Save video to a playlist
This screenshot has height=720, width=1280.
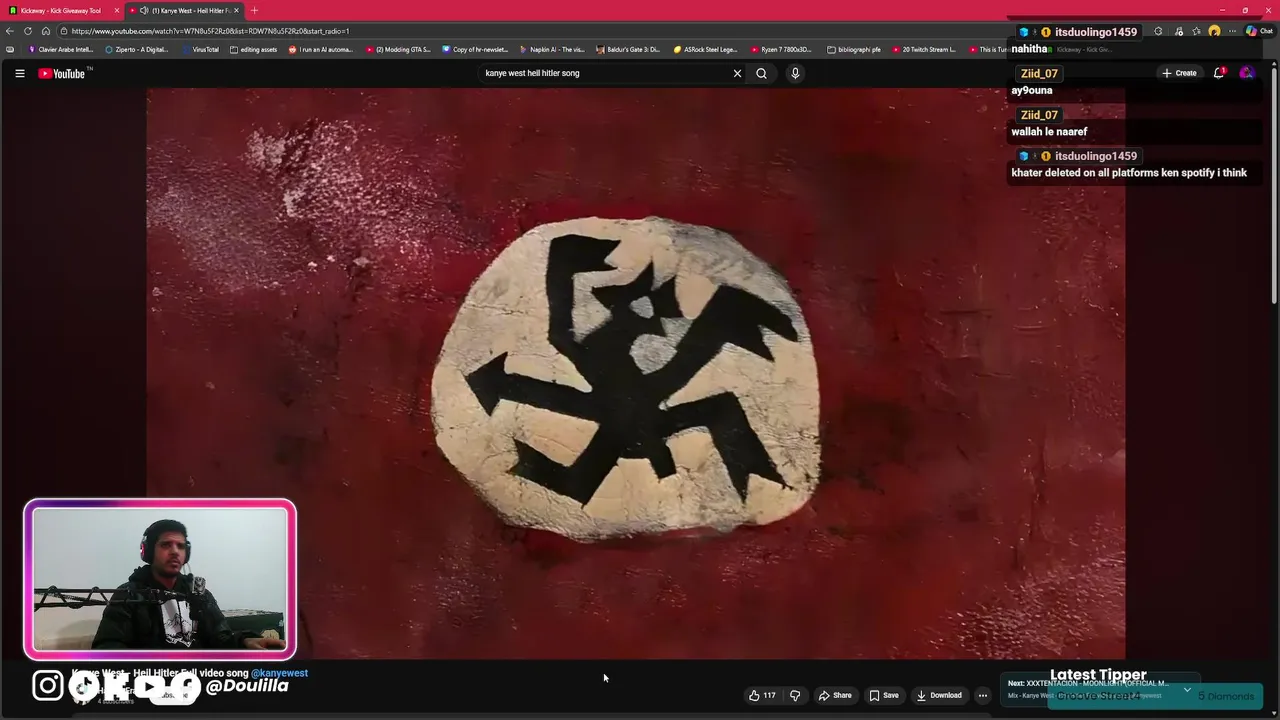click(x=884, y=695)
